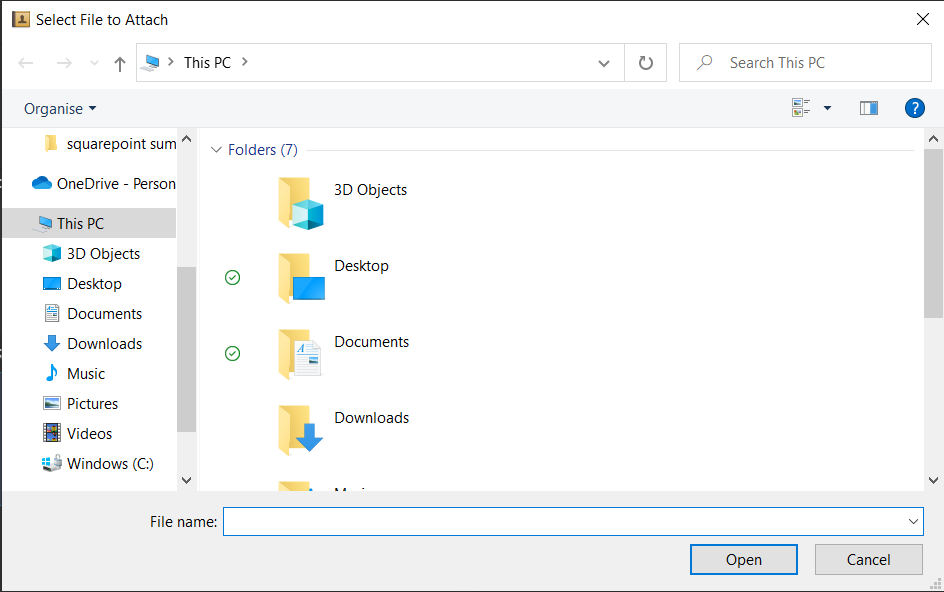The width and height of the screenshot is (944, 592).
Task: Change view with the view icon
Action: 801,108
